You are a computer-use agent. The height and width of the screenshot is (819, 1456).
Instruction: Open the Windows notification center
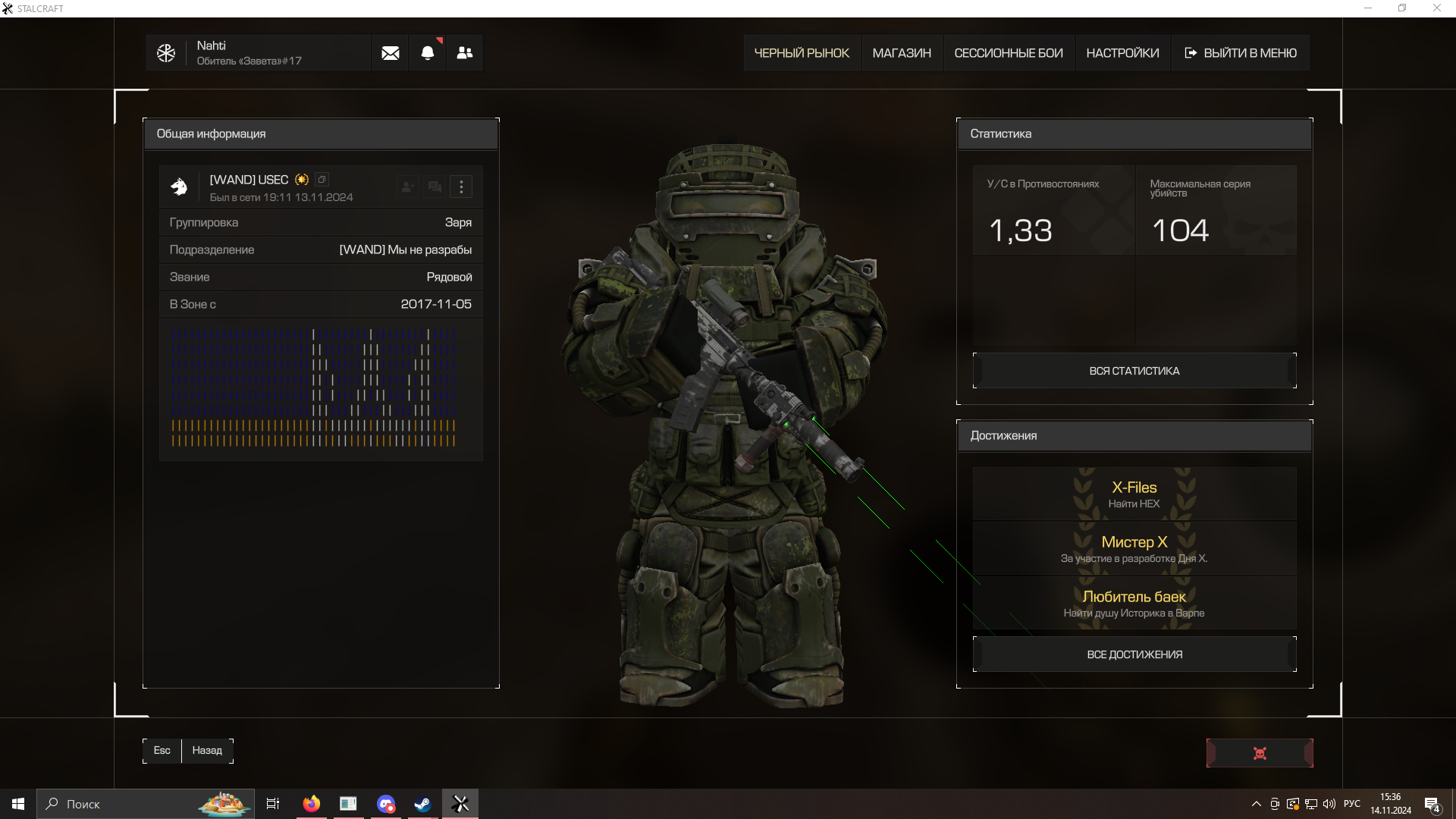pyautogui.click(x=1432, y=804)
